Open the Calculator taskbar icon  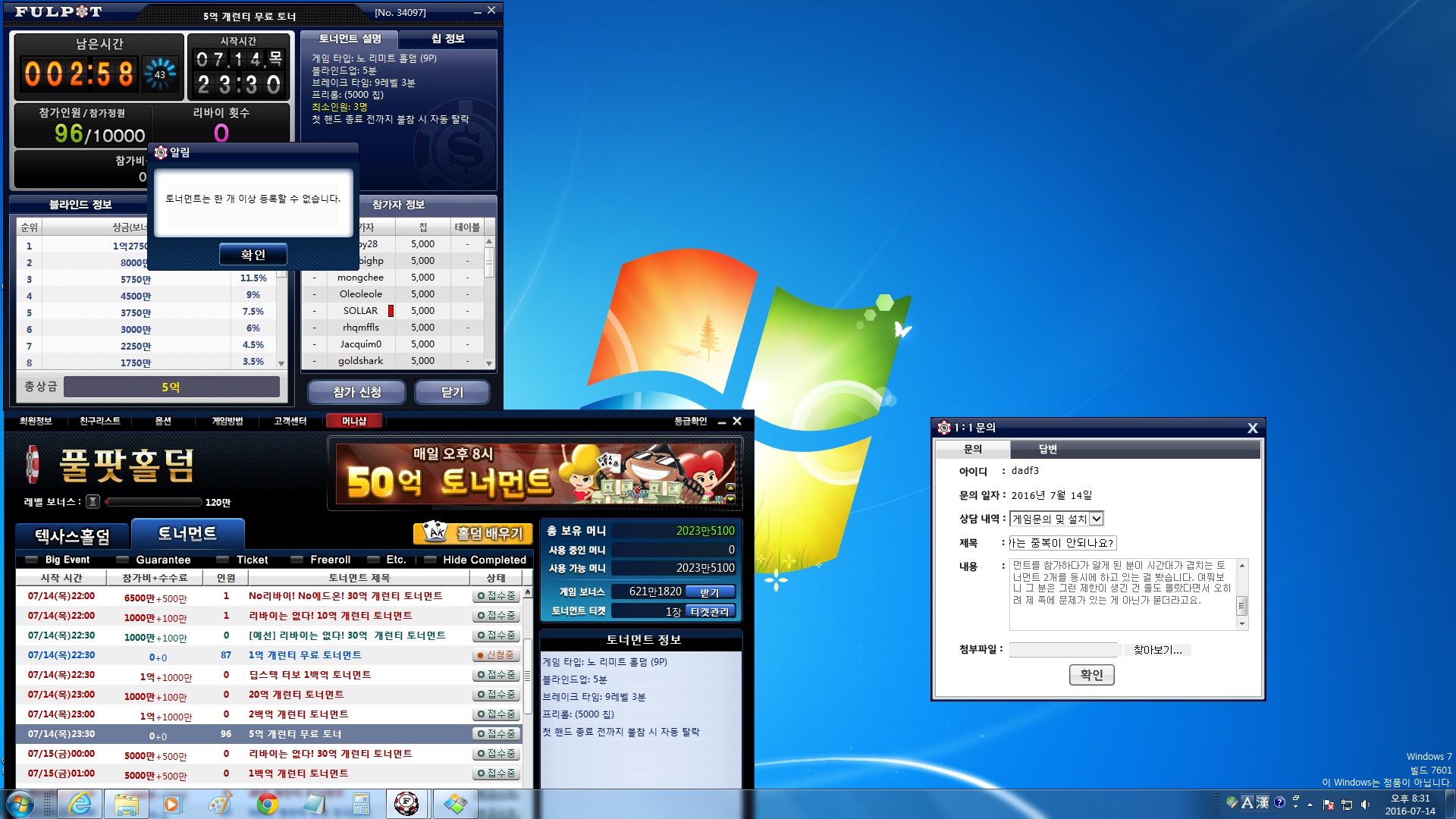(361, 804)
